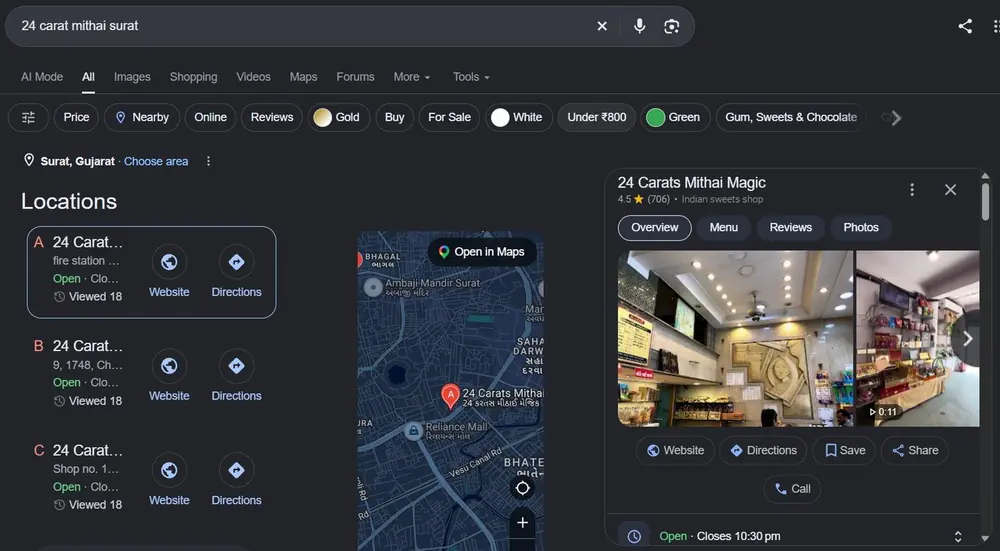
Task: Click the share icon at top right
Action: pos(965,26)
